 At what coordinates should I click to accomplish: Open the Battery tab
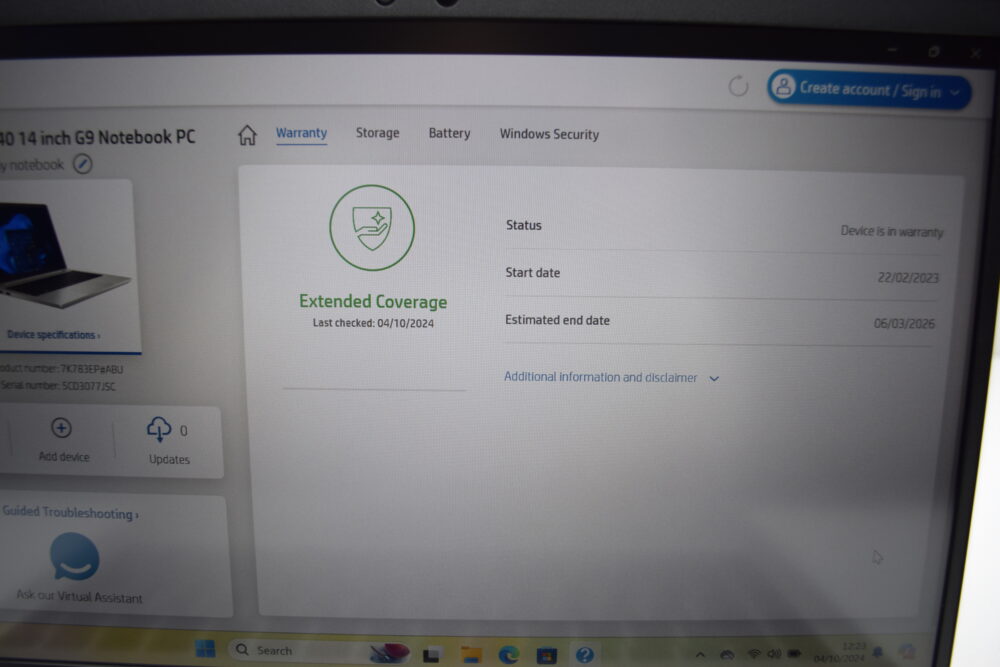(450, 133)
